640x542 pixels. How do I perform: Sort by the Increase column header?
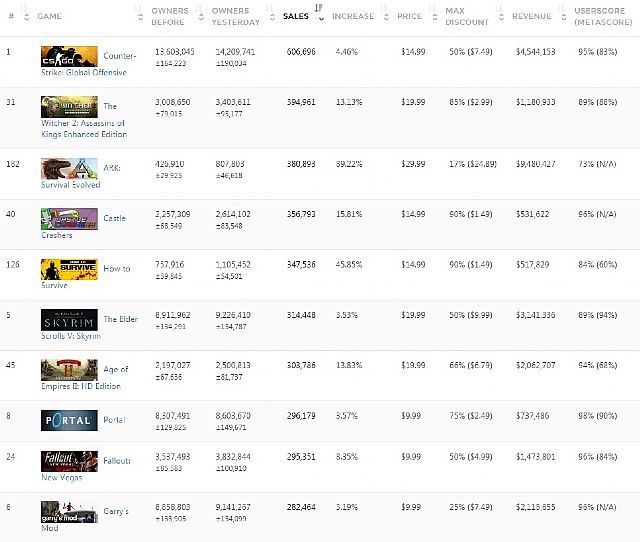pos(353,16)
